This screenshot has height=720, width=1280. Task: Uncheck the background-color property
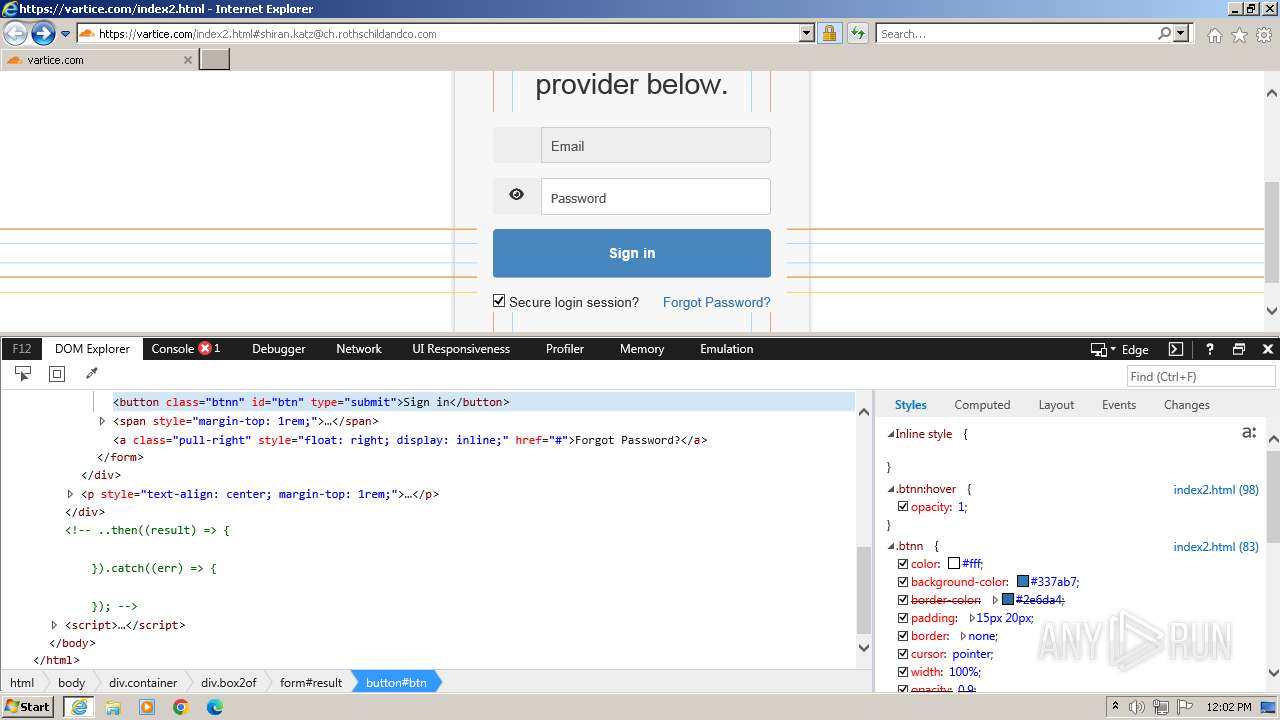click(x=903, y=582)
